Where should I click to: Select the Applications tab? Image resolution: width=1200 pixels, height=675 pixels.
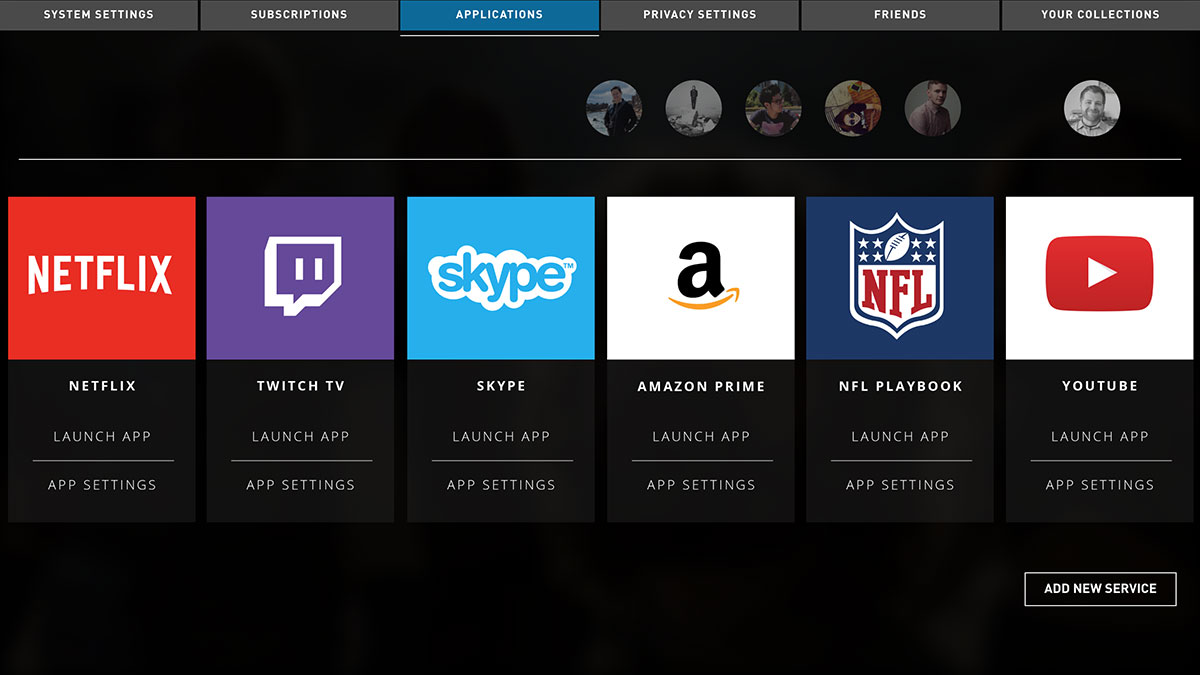coord(499,15)
